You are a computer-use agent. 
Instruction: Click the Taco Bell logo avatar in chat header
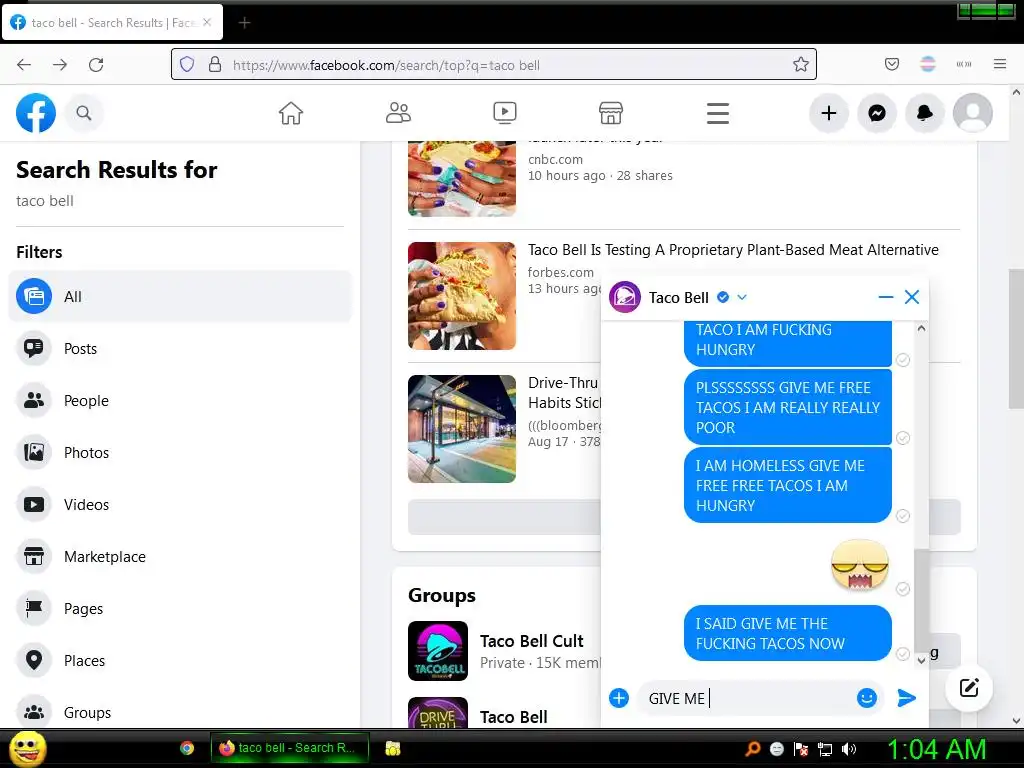click(x=625, y=297)
